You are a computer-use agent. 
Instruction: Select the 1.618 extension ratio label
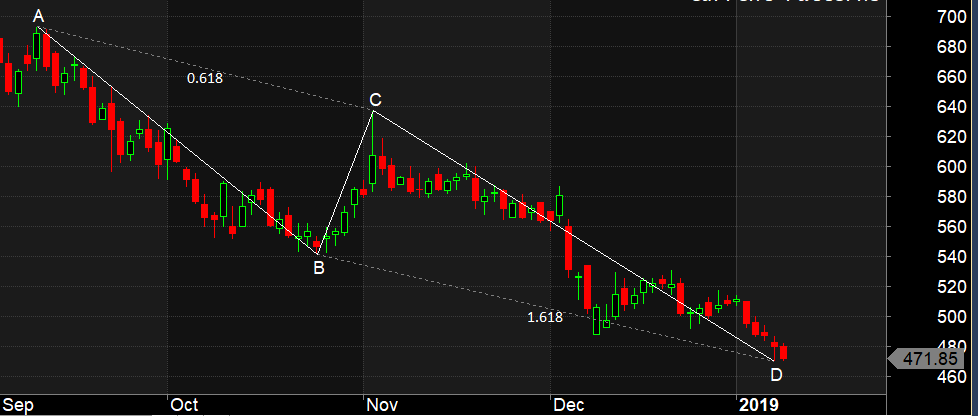(545, 317)
